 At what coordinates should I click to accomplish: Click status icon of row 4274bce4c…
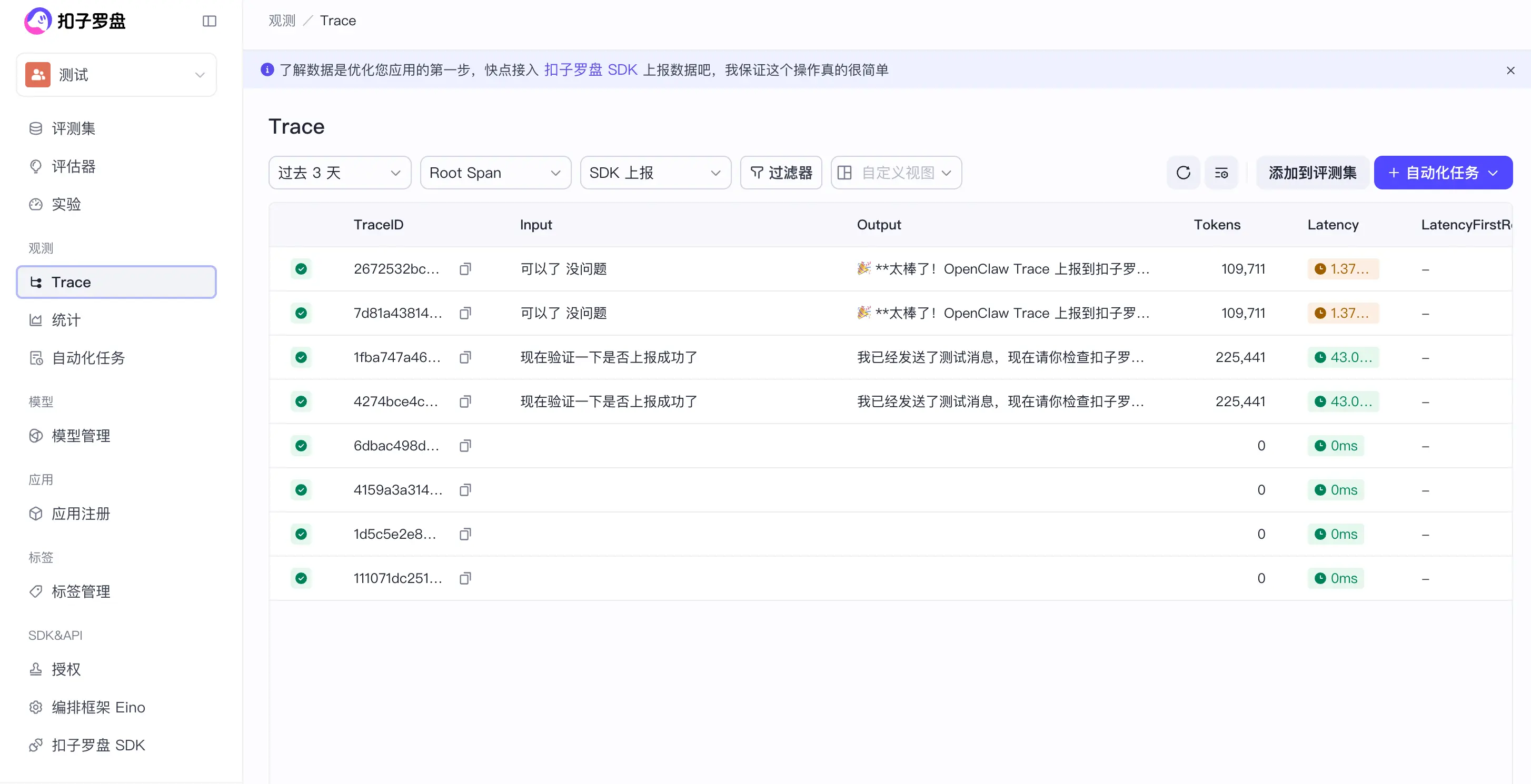[301, 401]
